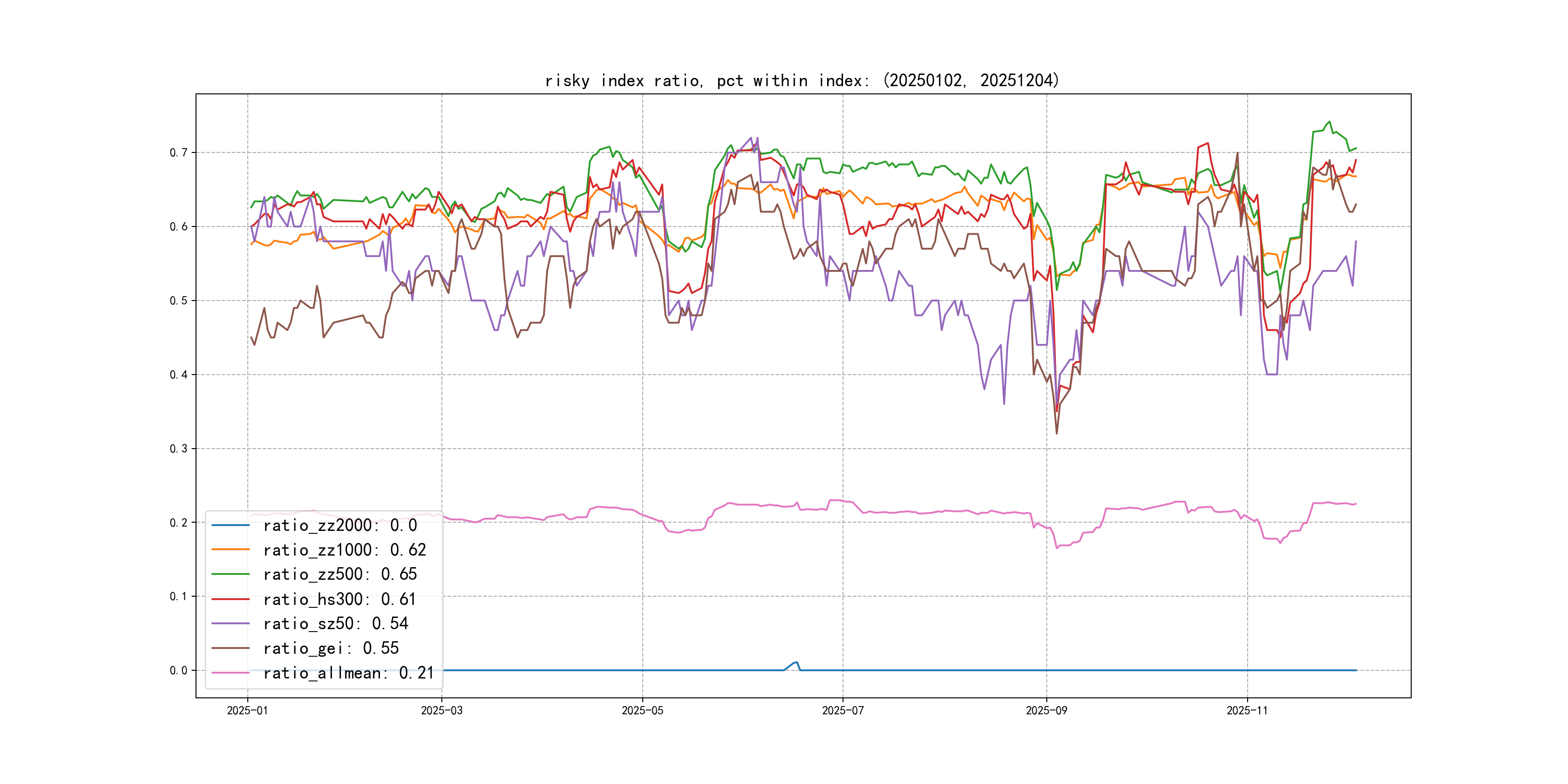Image resolution: width=1568 pixels, height=784 pixels.
Task: Click the small blue bump on zero line
Action: click(795, 663)
